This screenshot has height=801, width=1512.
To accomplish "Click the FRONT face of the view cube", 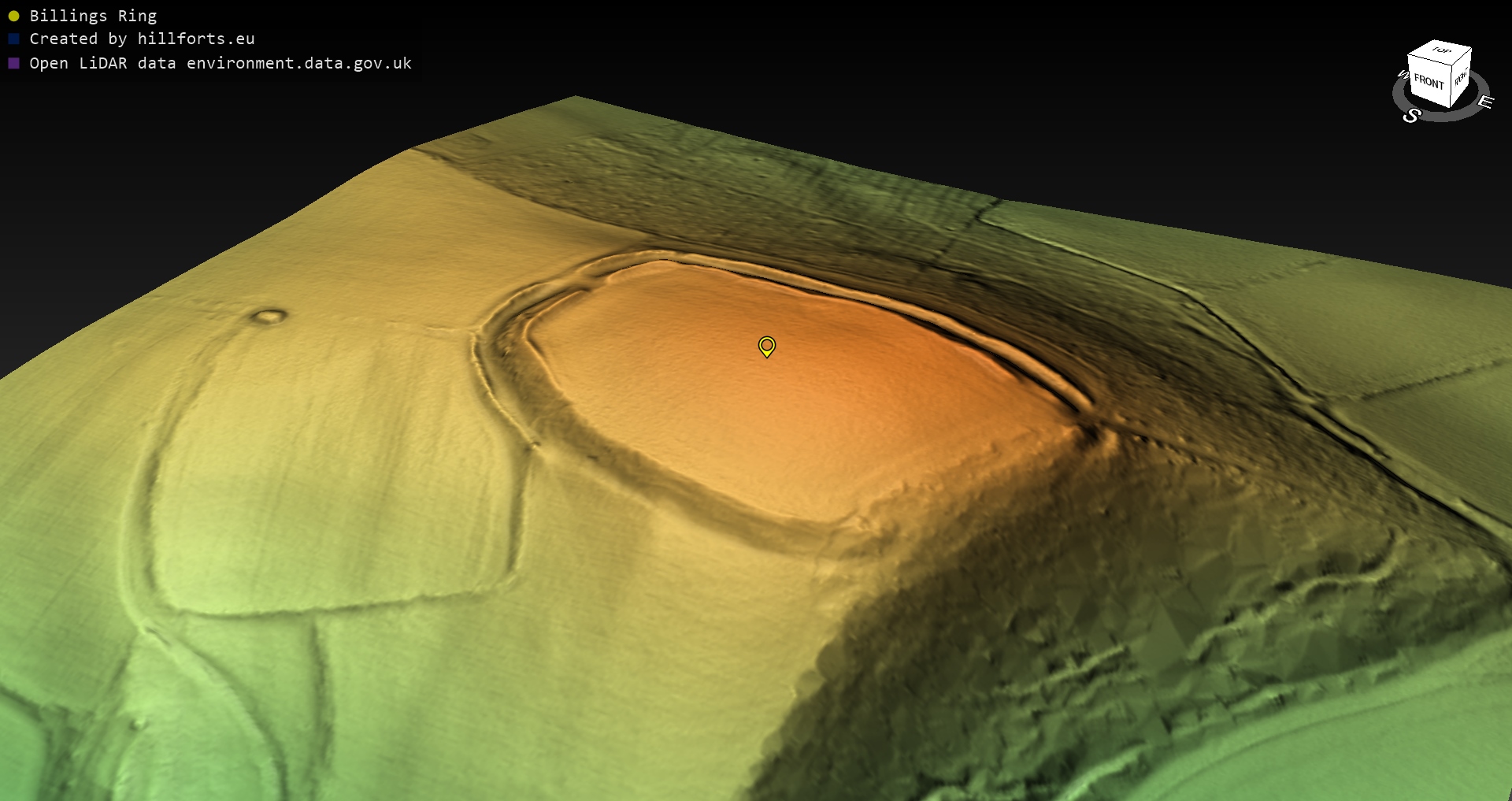I will [1429, 82].
